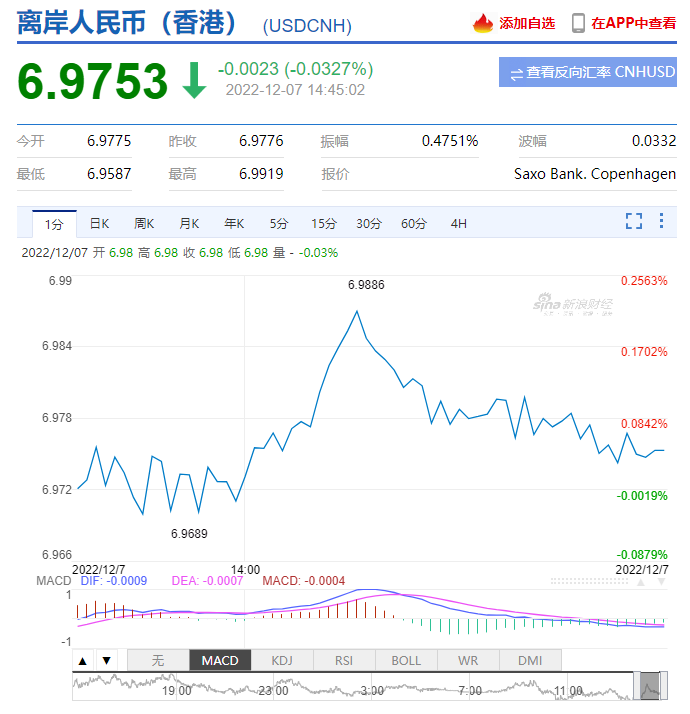The width and height of the screenshot is (690, 714).
Task: Click the DIF: -0.0009 legend value
Action: click(x=114, y=581)
